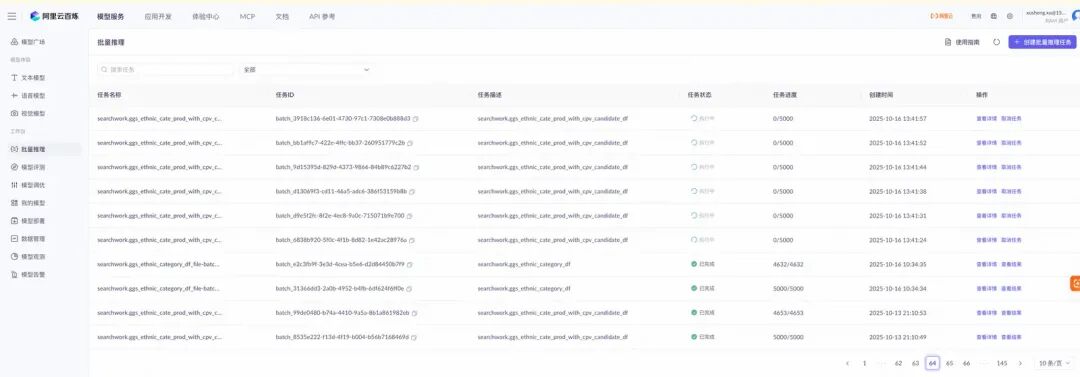The image size is (1080, 377).
Task: Click progress value 4653/4653
Action: point(788,313)
